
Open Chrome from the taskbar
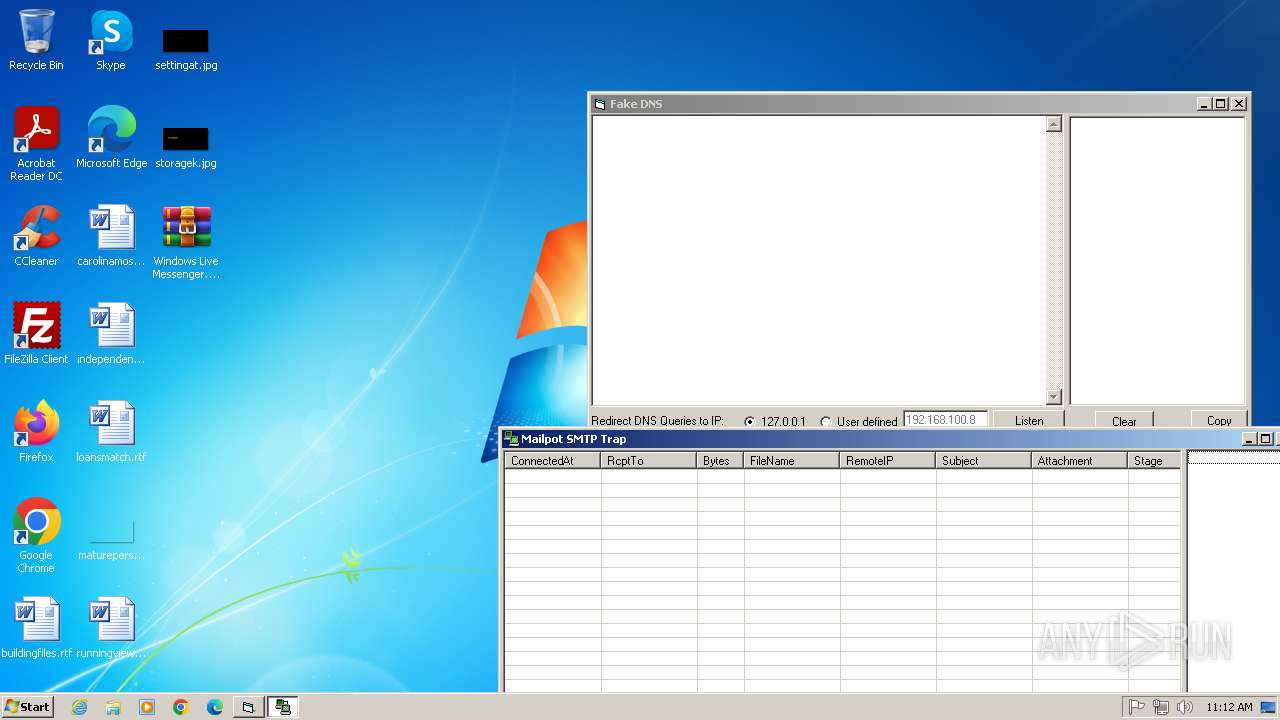click(x=181, y=707)
